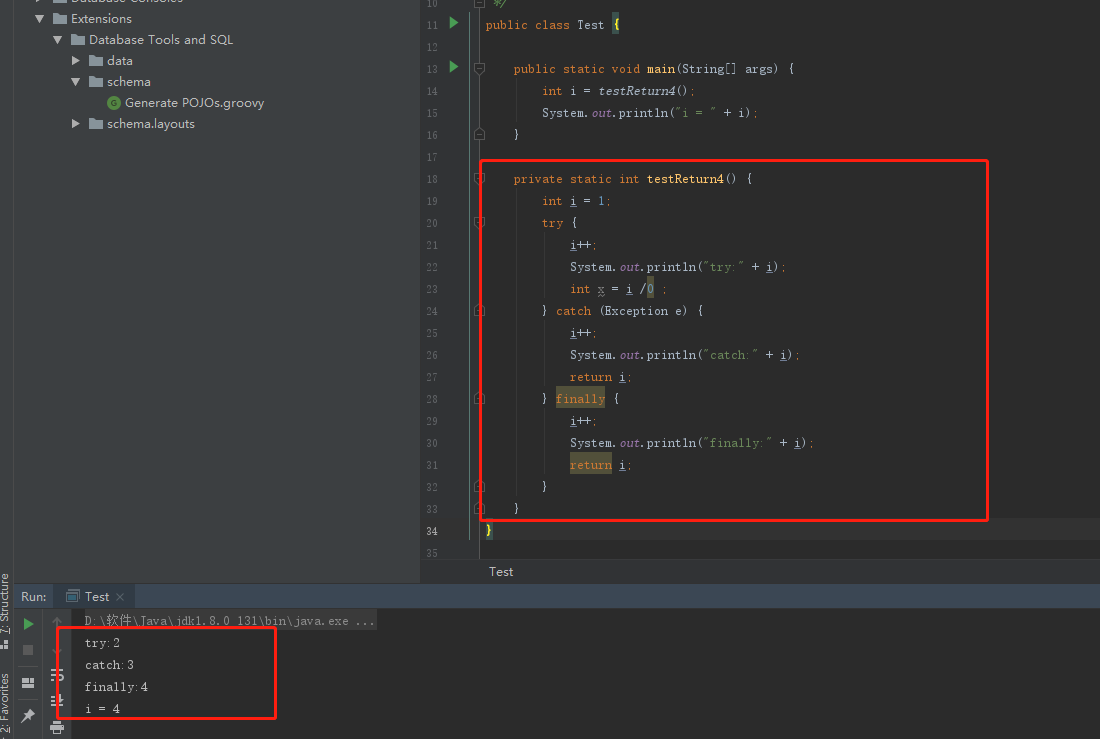This screenshot has height=739, width=1100.
Task: Collapse Database Tools and SQL node
Action: 58,40
